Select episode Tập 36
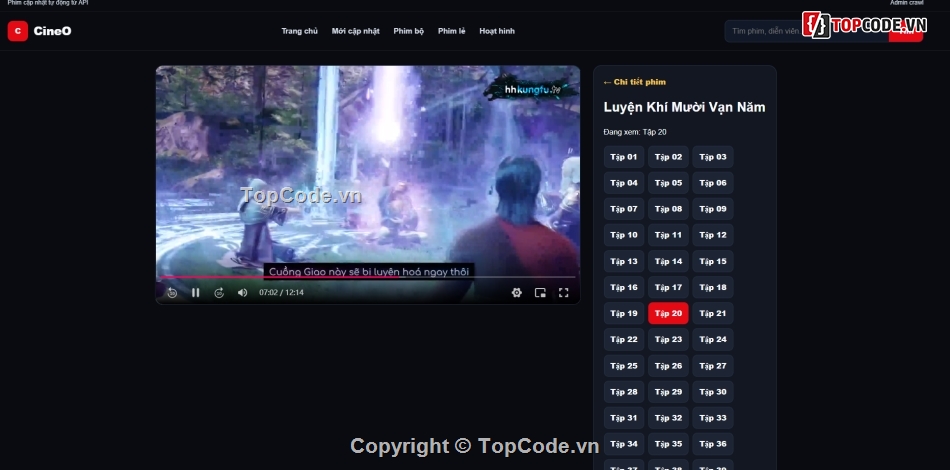Image resolution: width=950 pixels, height=470 pixels. [713, 444]
